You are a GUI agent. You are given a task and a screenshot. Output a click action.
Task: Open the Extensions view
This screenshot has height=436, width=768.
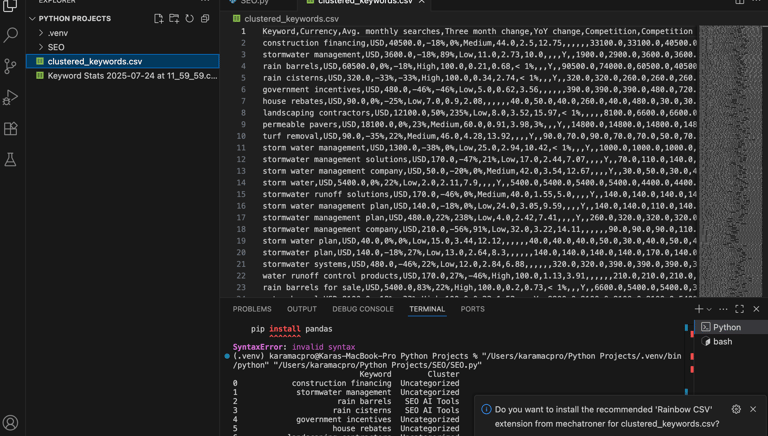click(10, 128)
